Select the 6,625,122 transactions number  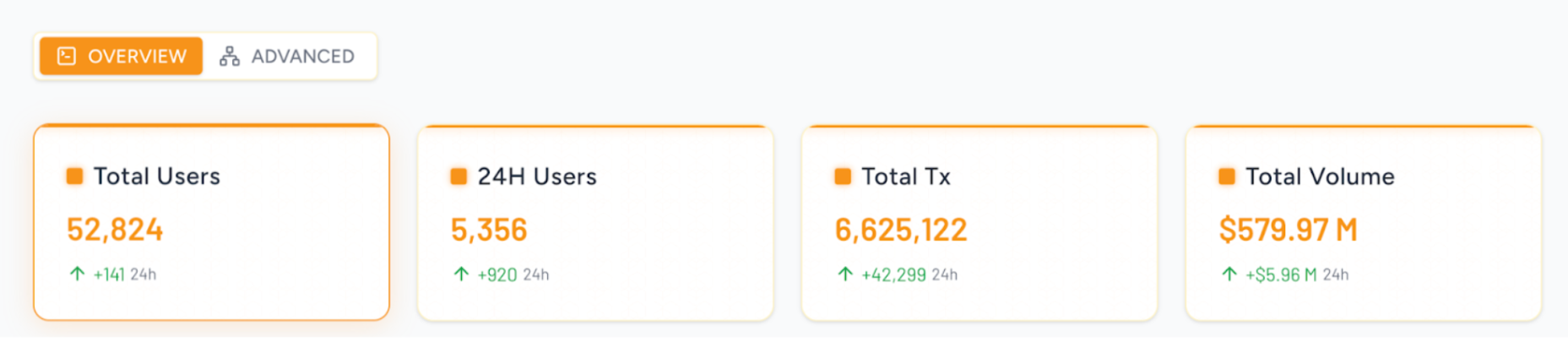(x=901, y=230)
